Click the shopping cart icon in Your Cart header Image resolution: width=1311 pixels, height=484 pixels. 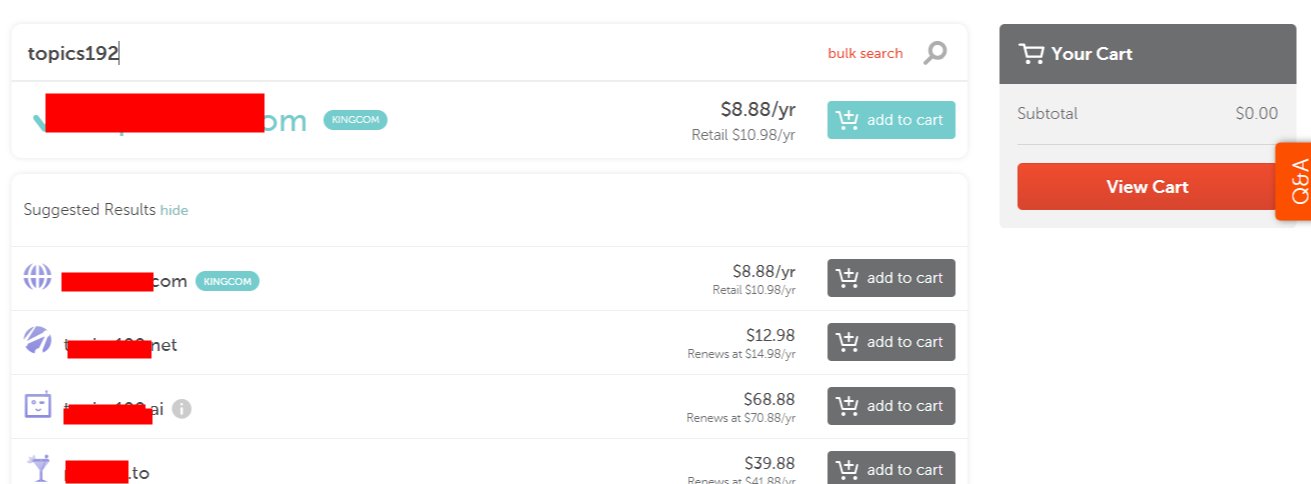(1031, 54)
